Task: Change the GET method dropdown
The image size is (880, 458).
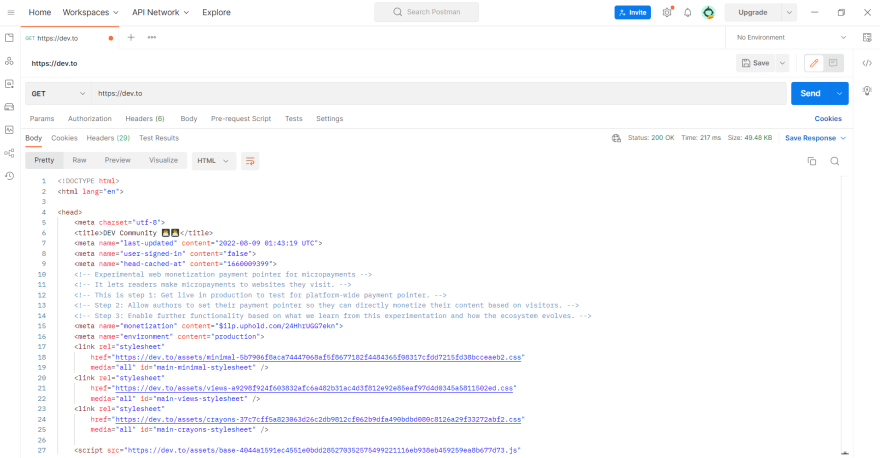Action: point(58,94)
